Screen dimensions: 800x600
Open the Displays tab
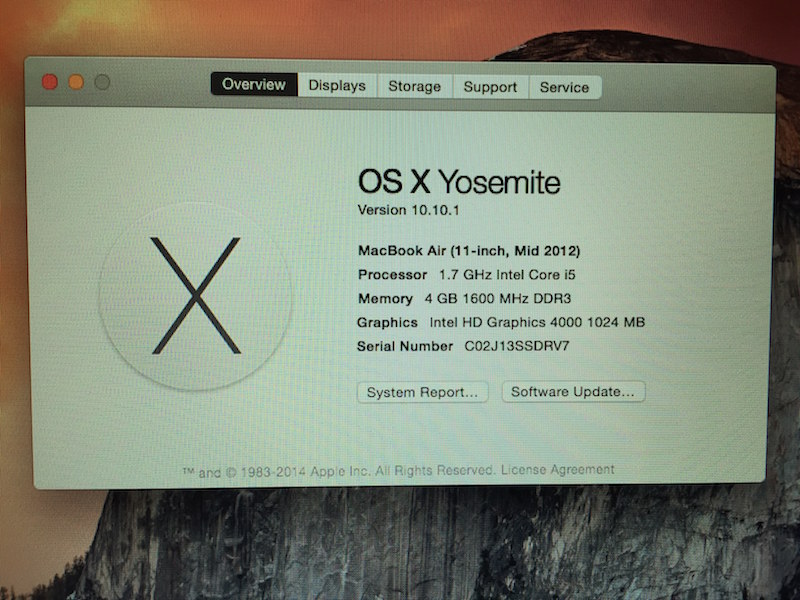coord(337,85)
